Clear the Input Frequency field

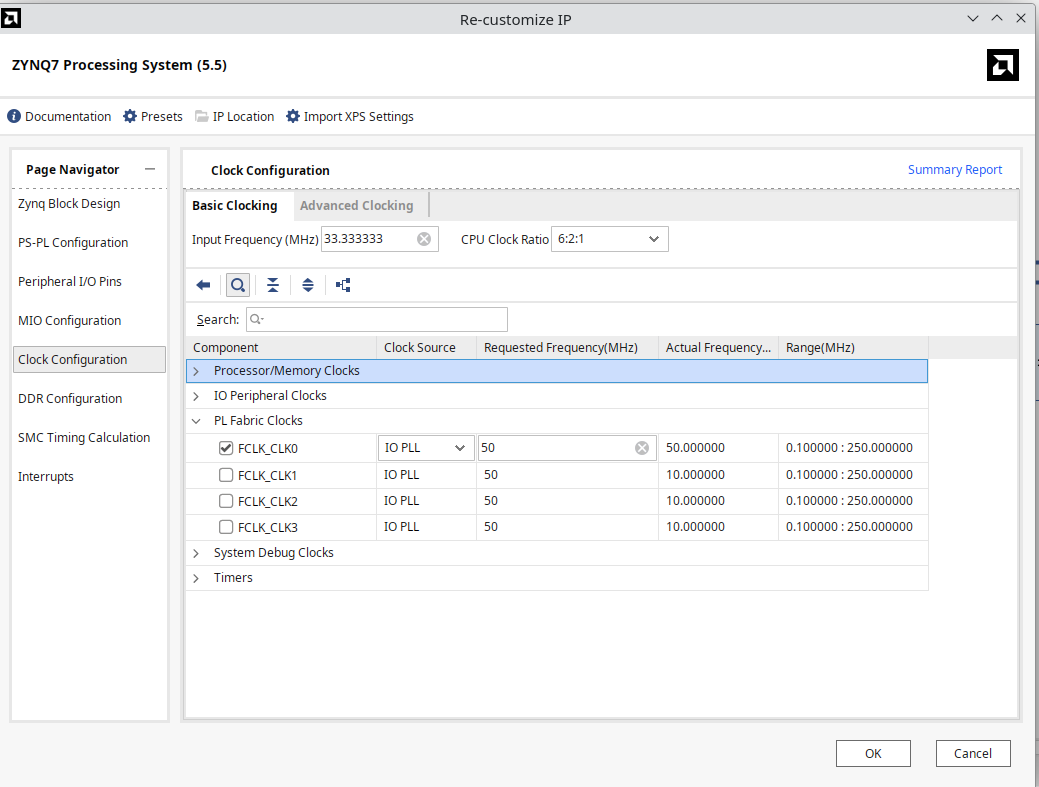(424, 239)
